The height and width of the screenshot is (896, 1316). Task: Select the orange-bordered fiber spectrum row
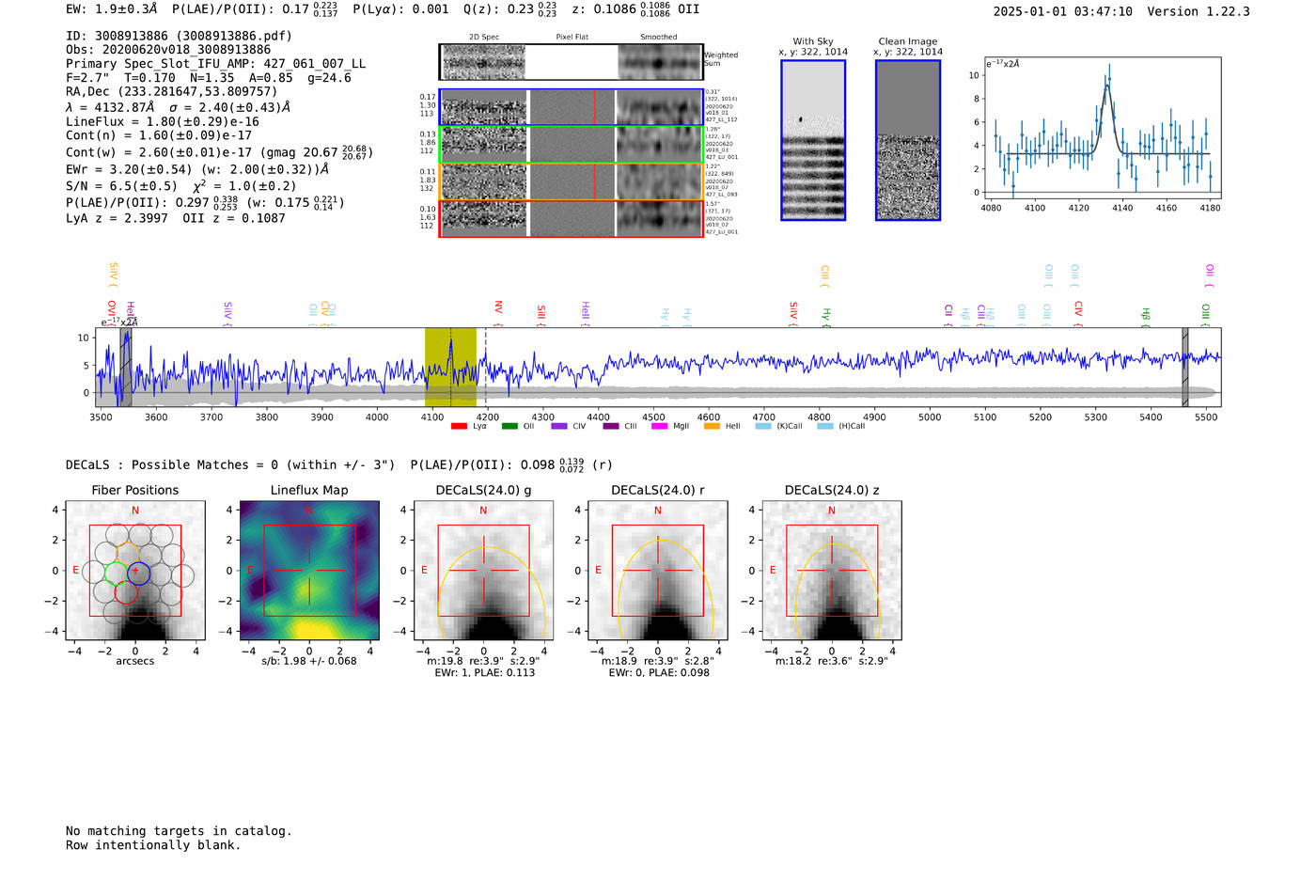pyautogui.click(x=571, y=181)
